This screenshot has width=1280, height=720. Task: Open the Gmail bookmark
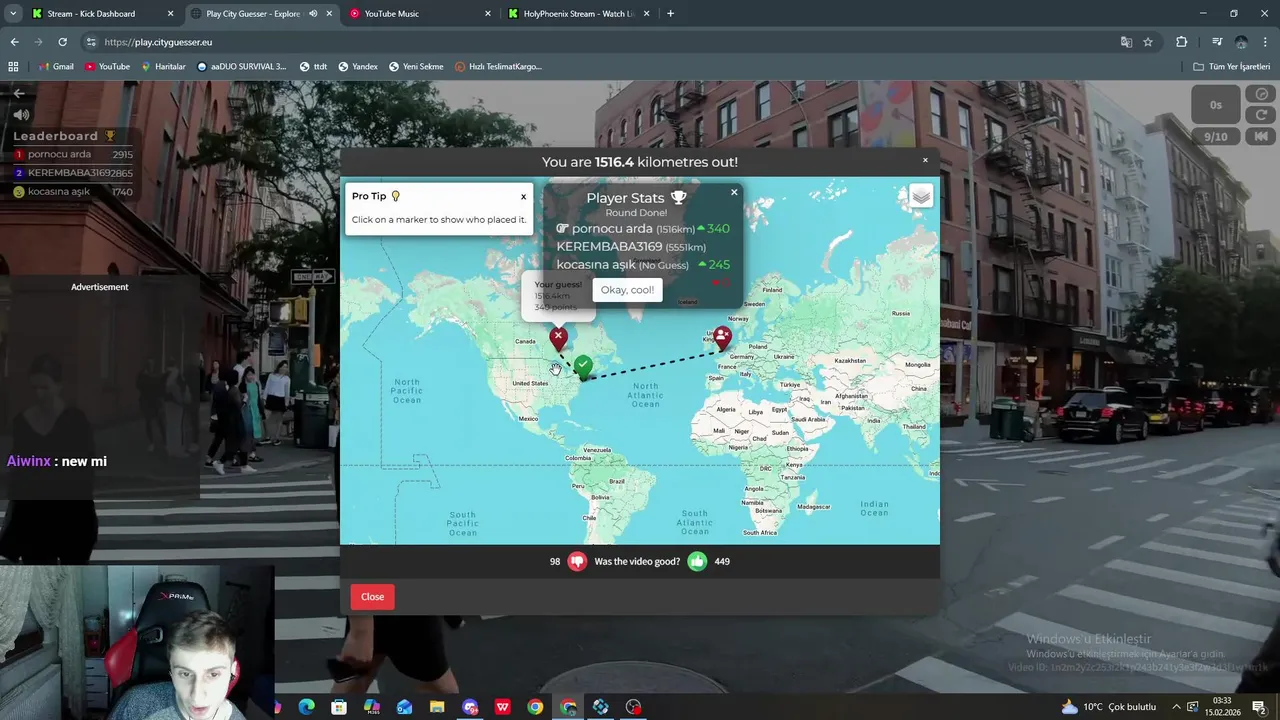click(56, 67)
